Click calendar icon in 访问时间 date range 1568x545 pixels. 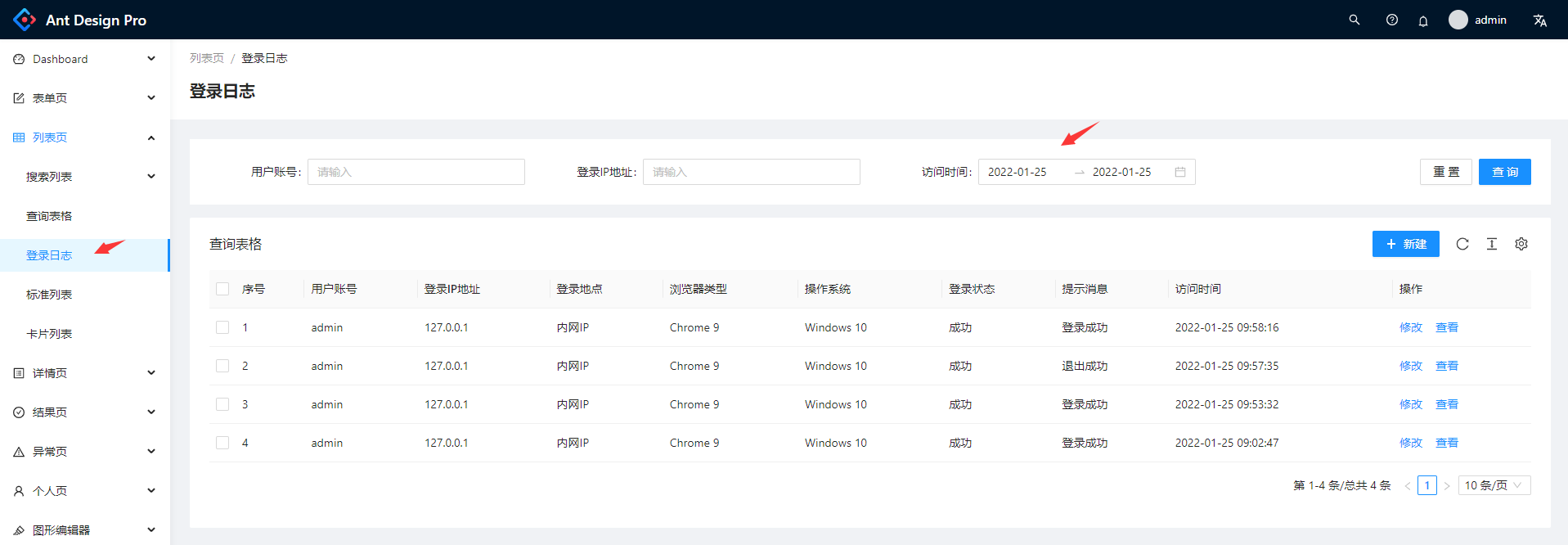point(1180,172)
